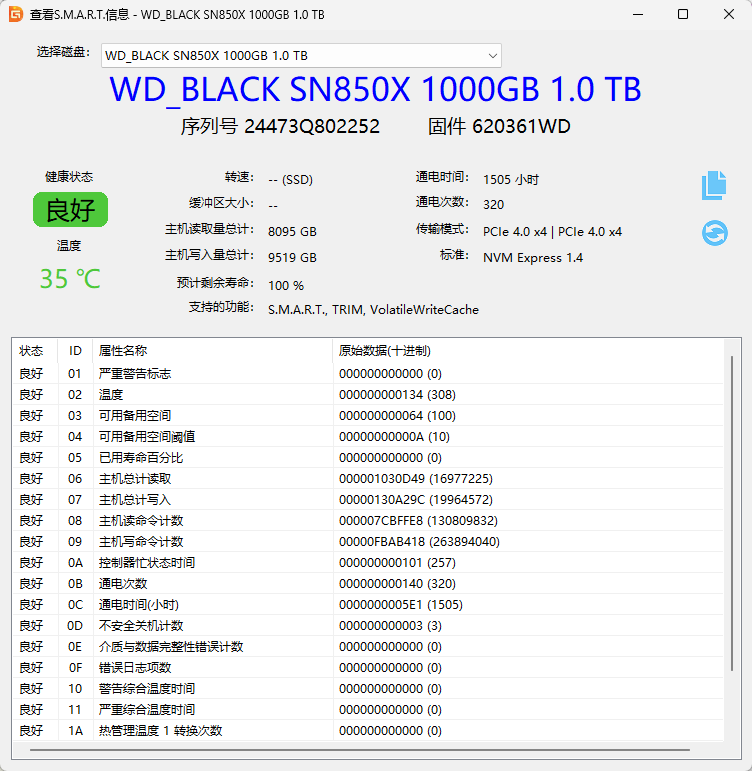Open the disk selection dropdown

(301, 56)
